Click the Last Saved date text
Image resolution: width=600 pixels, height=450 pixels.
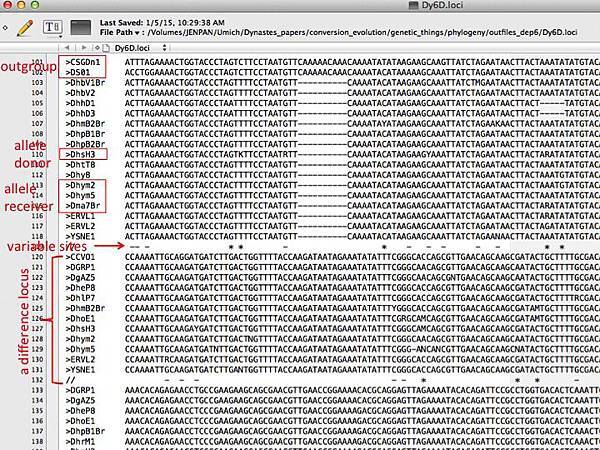(162, 23)
